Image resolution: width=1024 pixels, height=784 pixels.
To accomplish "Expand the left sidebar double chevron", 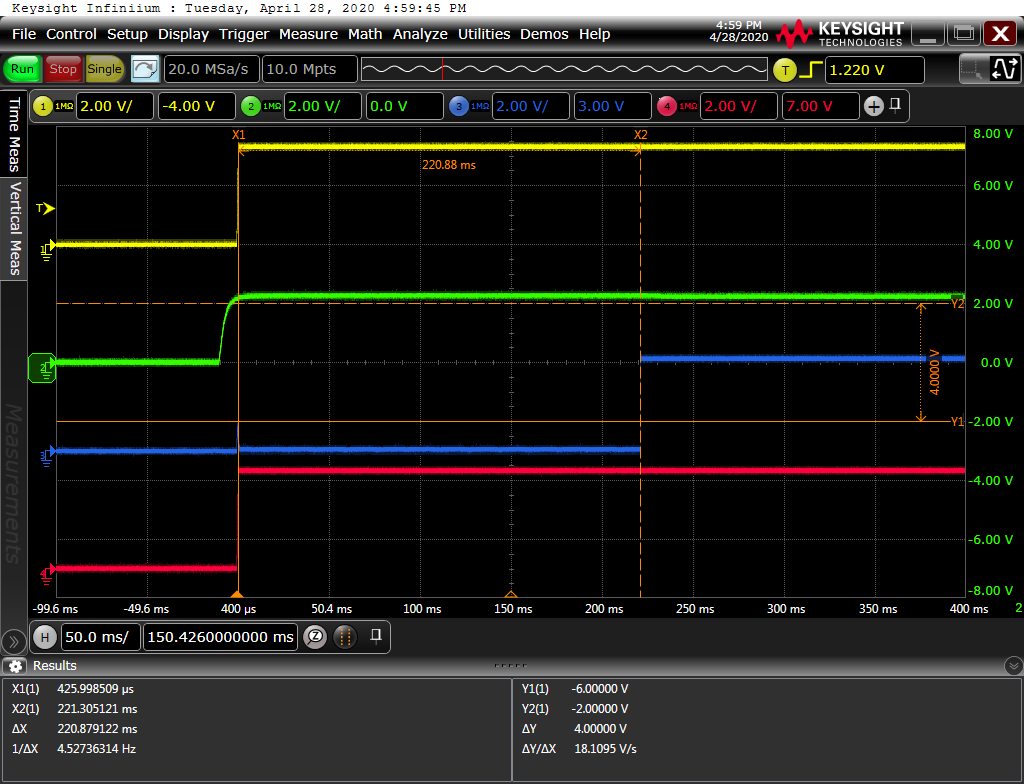I will [x=13, y=642].
